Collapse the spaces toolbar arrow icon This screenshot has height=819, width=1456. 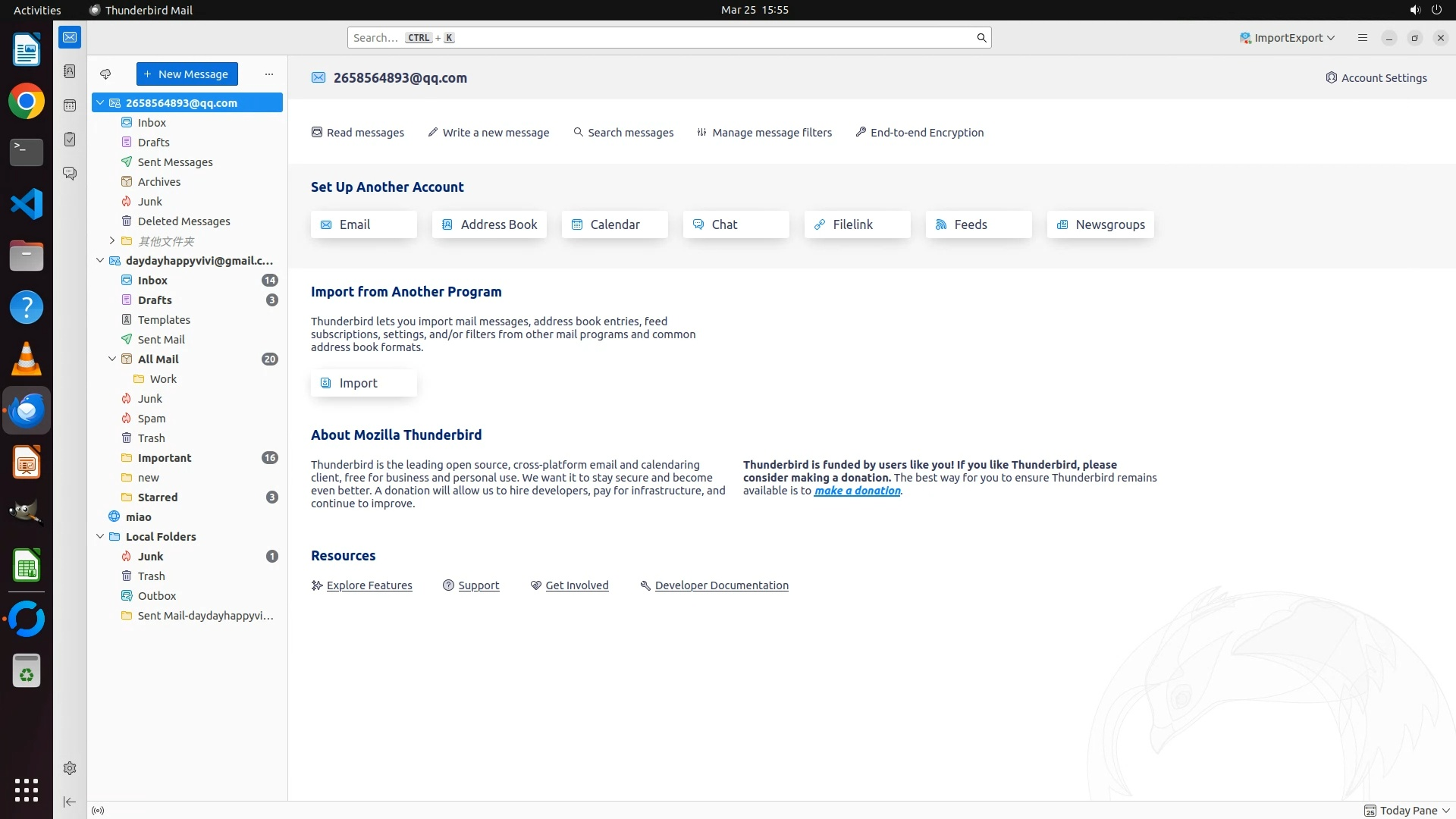pos(70,802)
